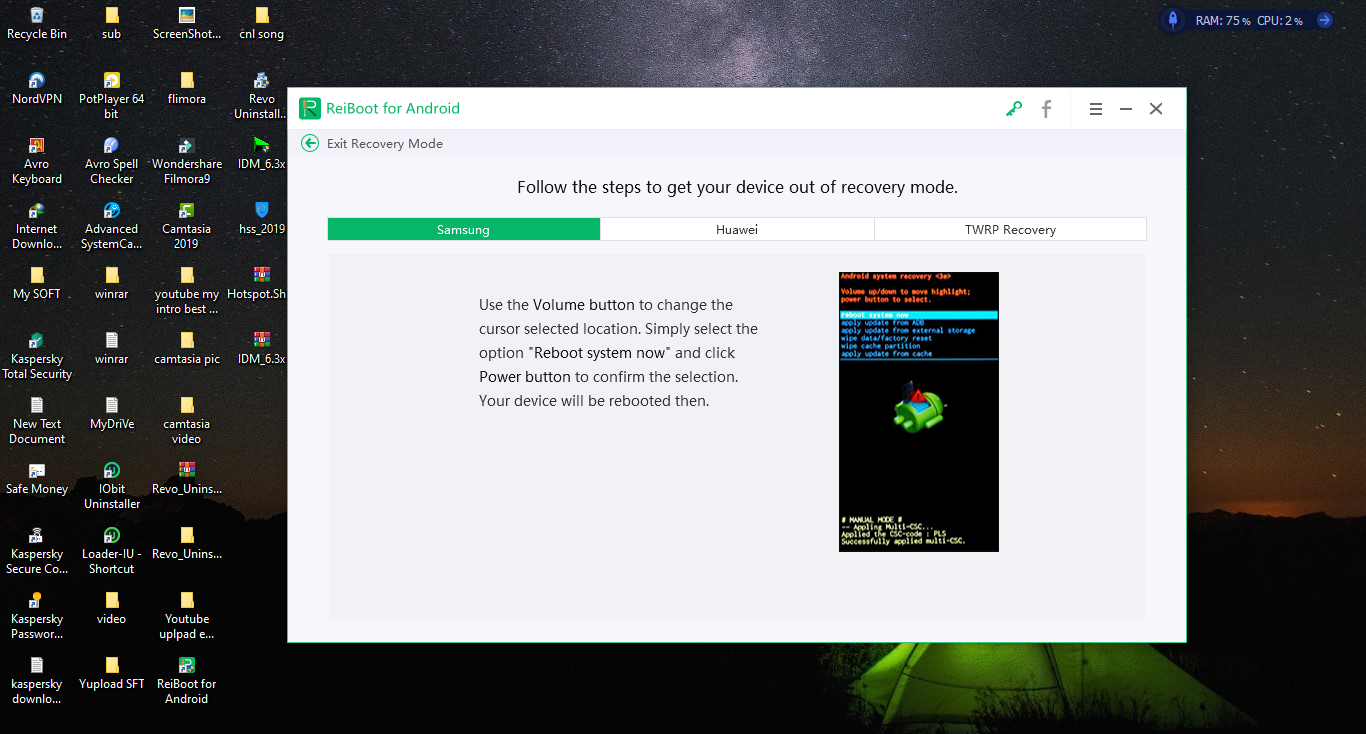Select the TWRP Recovery tab
1366x734 pixels.
1010,229
